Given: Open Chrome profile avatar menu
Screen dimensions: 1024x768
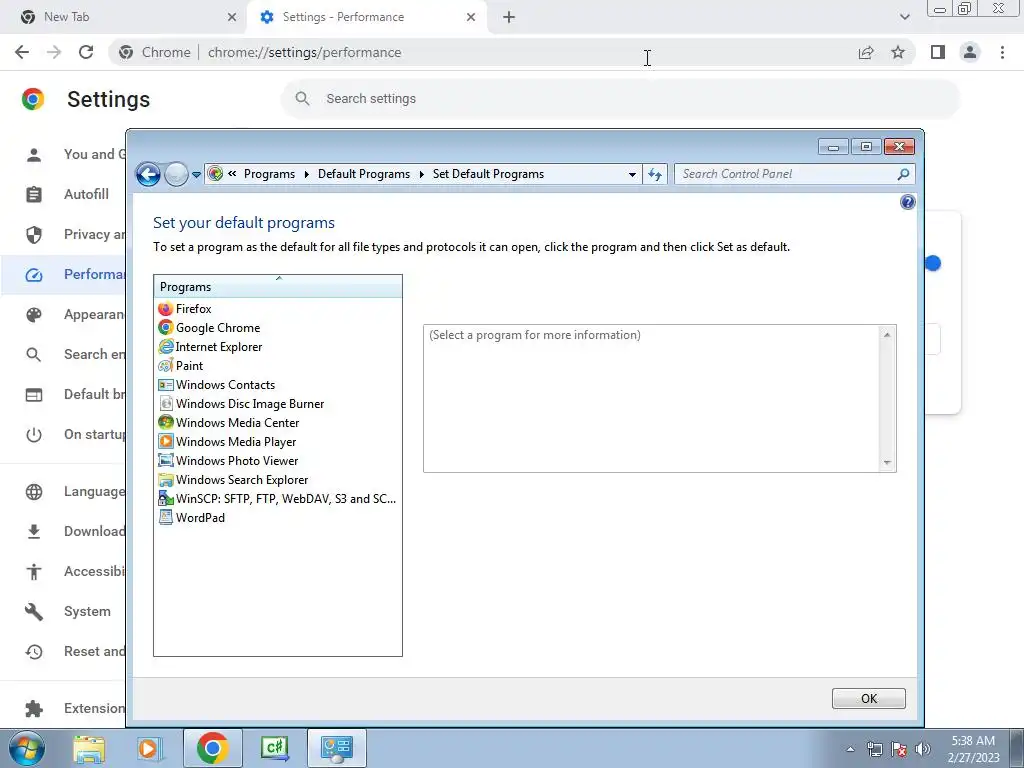Looking at the screenshot, I should click(970, 52).
